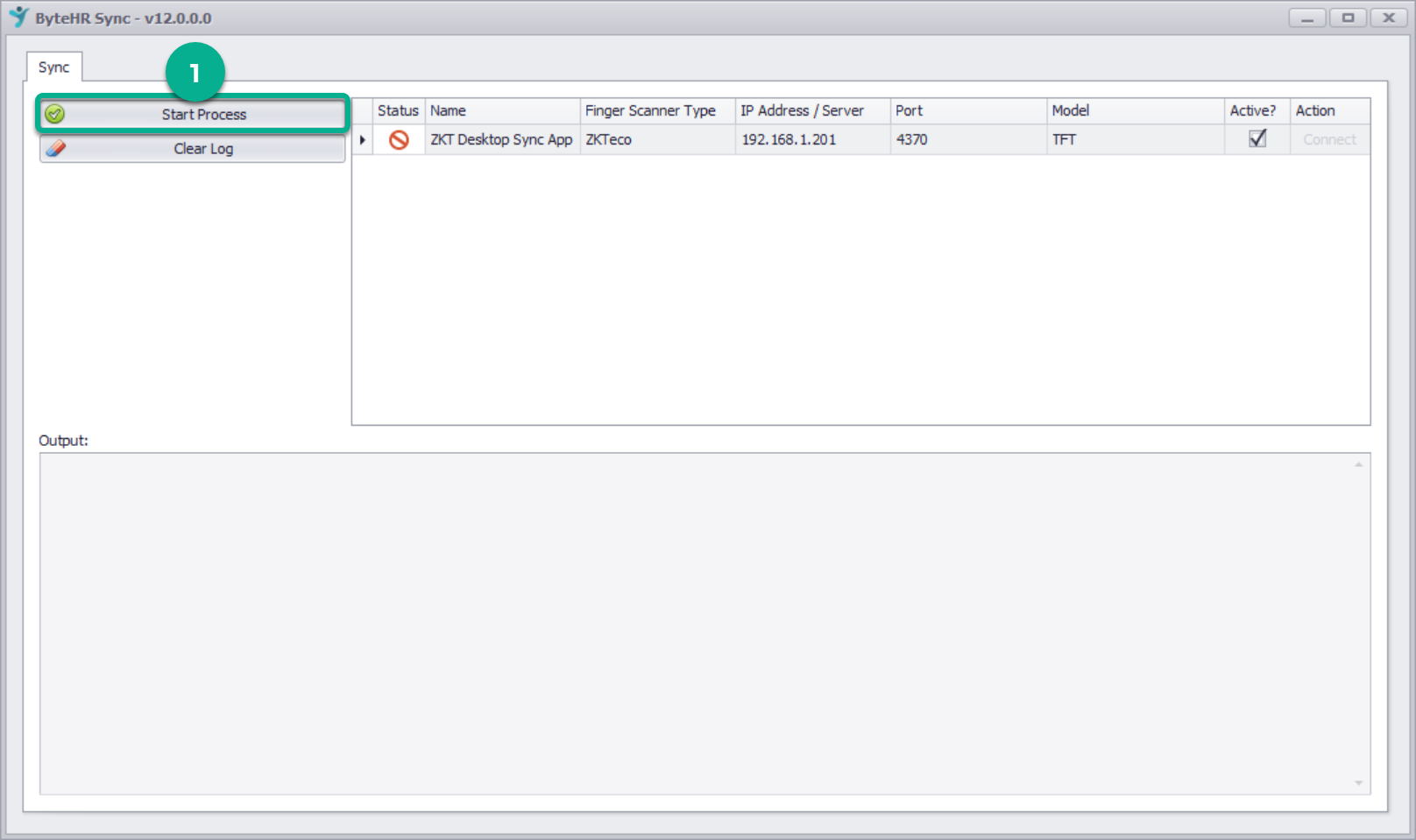Select the Sync tab
1416x840 pixels.
click(x=53, y=67)
